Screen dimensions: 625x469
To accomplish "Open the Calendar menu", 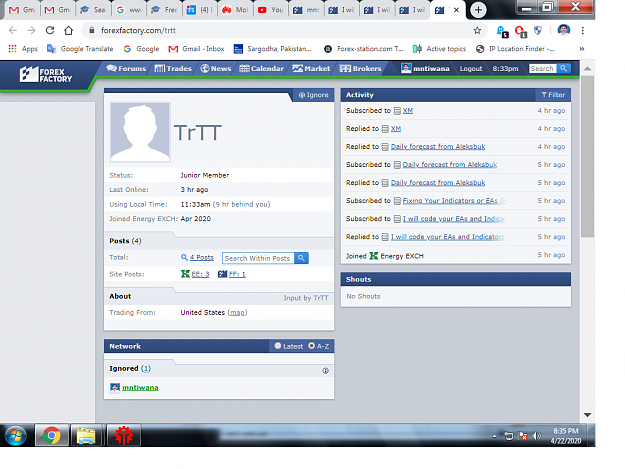I will click(x=261, y=69).
